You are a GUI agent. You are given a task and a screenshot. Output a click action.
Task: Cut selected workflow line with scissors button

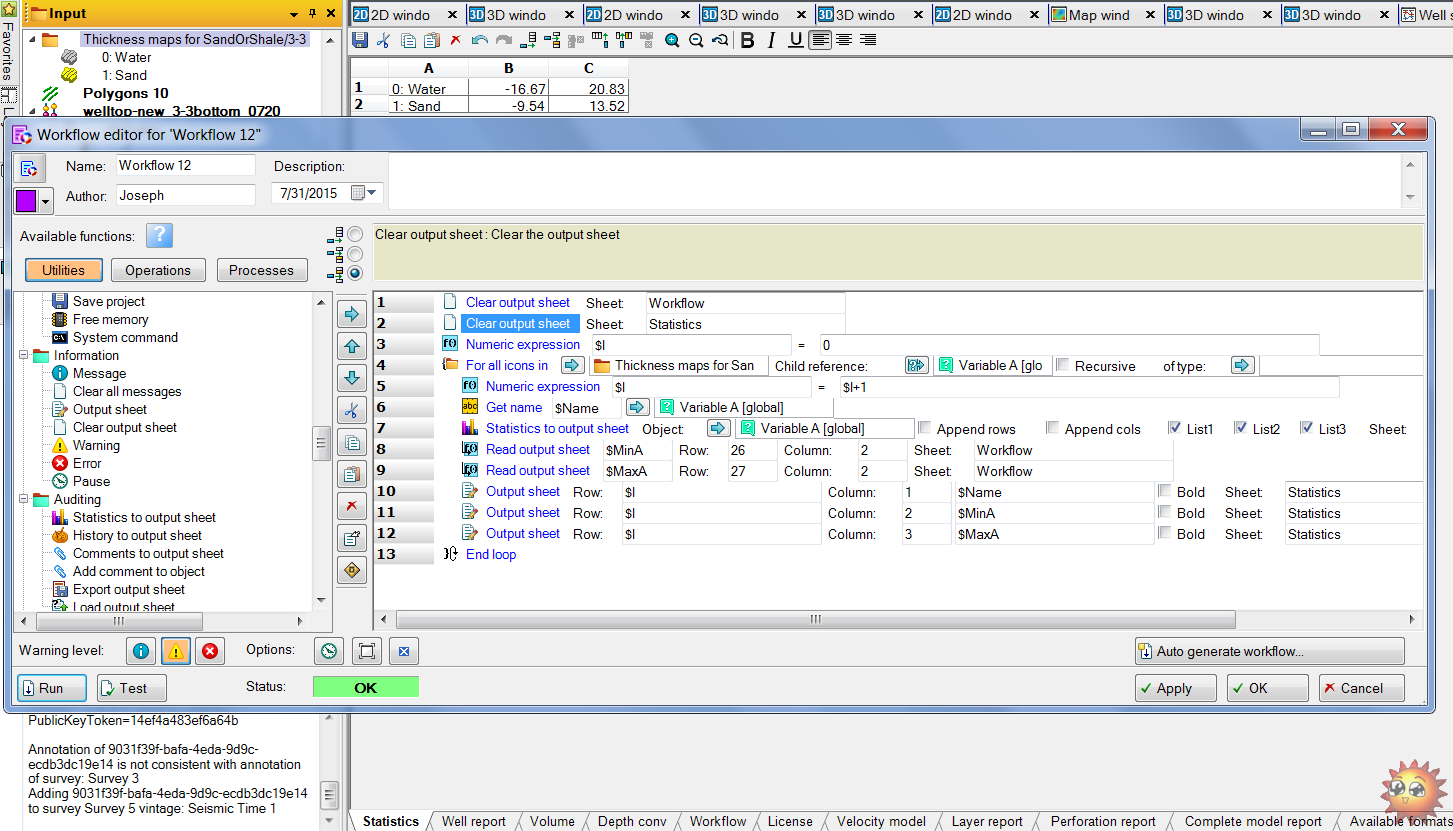352,410
